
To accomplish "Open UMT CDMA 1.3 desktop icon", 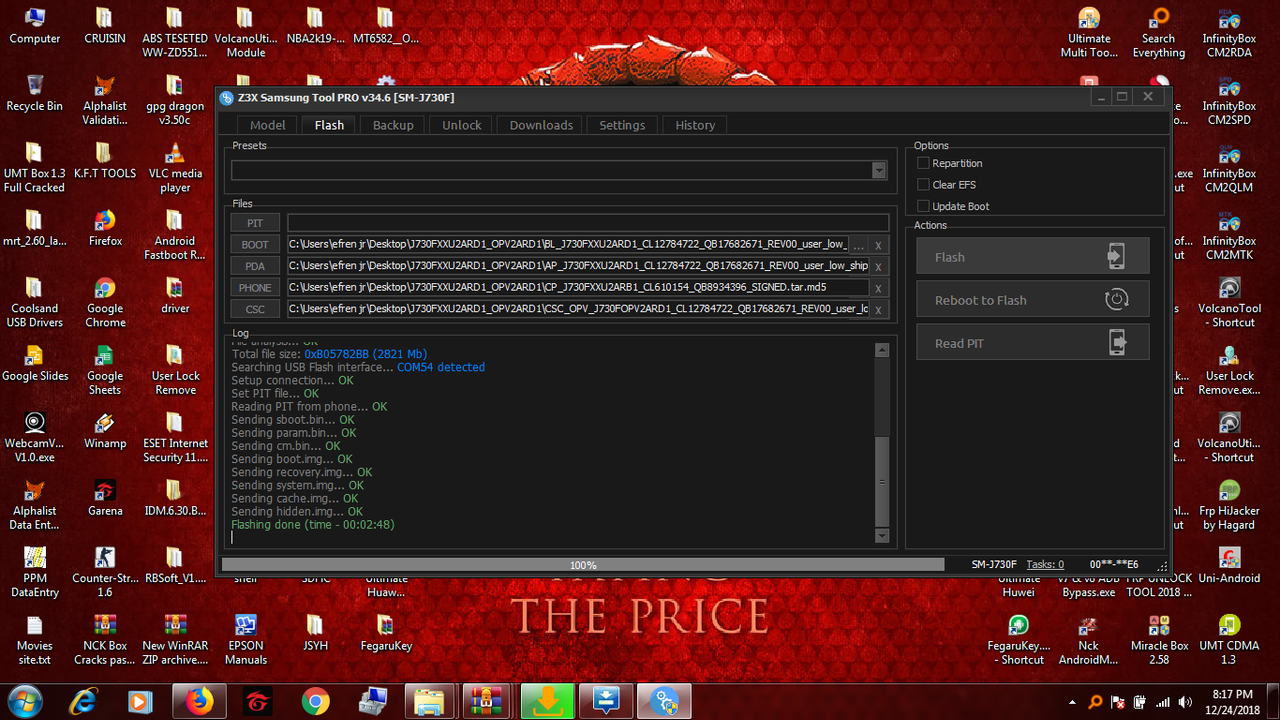I will tap(1229, 639).
